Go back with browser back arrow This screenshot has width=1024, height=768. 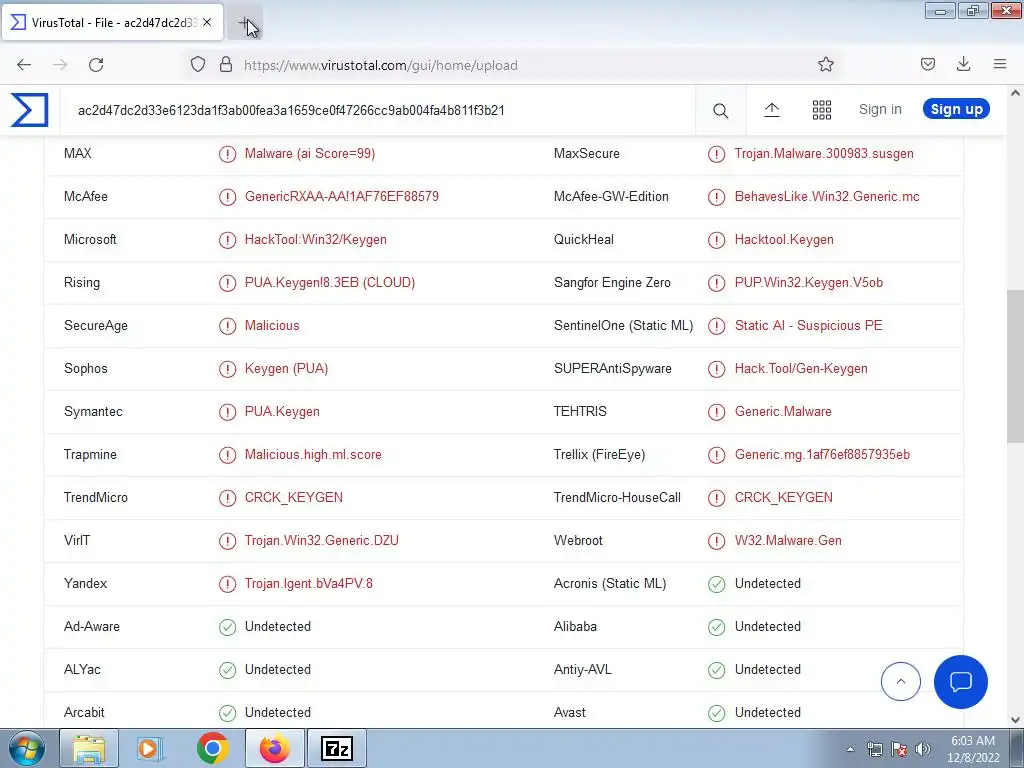pos(24,65)
